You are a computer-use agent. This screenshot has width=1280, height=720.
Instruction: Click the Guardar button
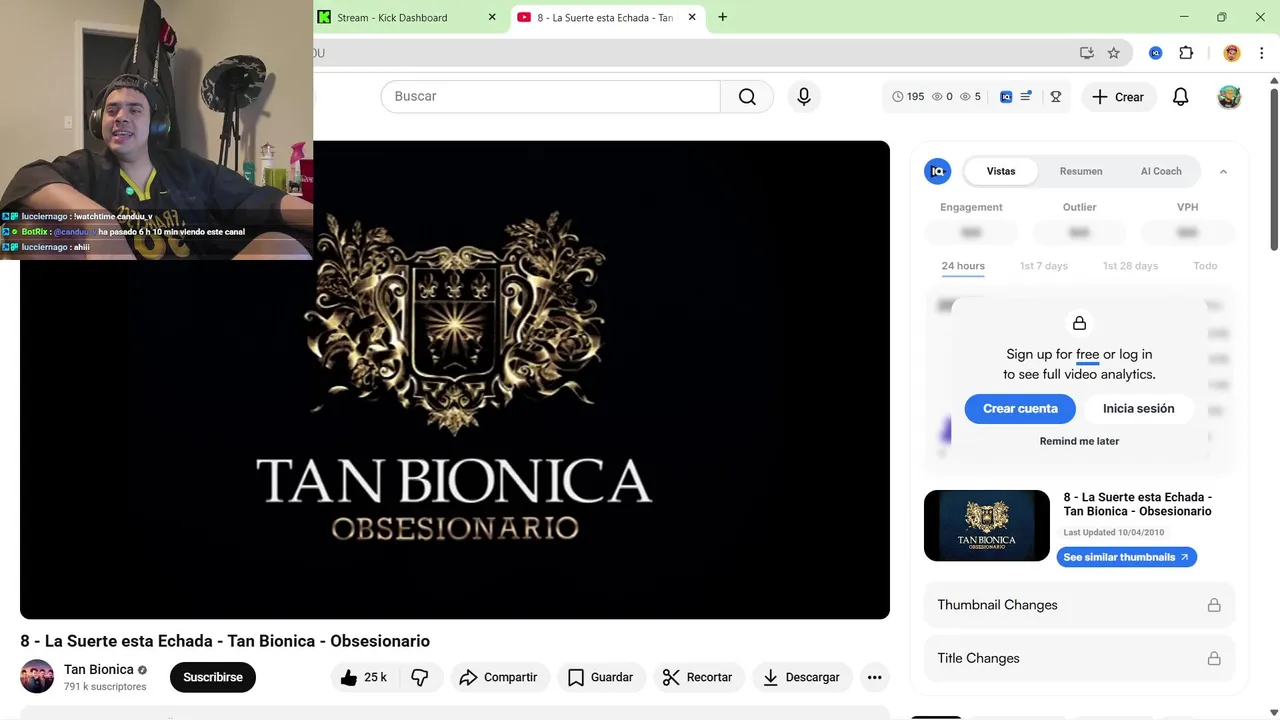click(601, 677)
